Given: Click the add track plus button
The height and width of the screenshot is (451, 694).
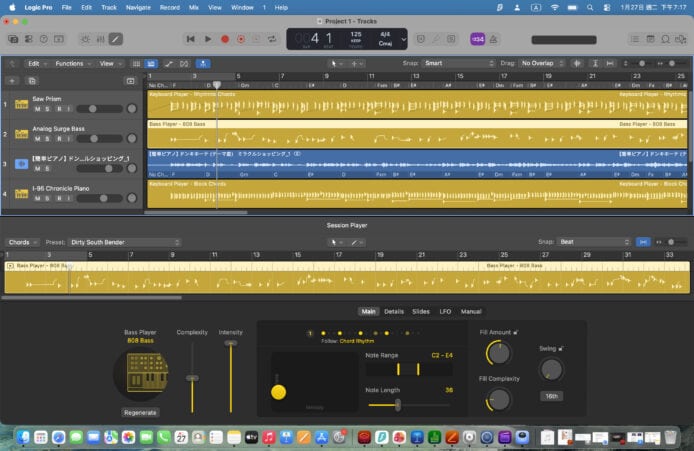Looking at the screenshot, I should pyautogui.click(x=12, y=80).
